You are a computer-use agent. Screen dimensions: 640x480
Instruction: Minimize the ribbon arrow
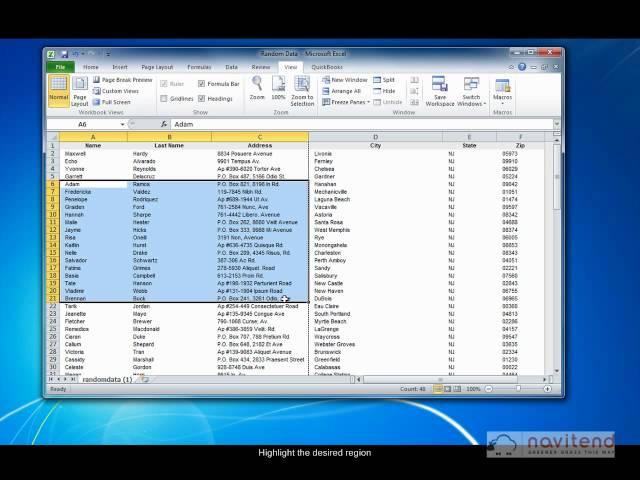511,67
